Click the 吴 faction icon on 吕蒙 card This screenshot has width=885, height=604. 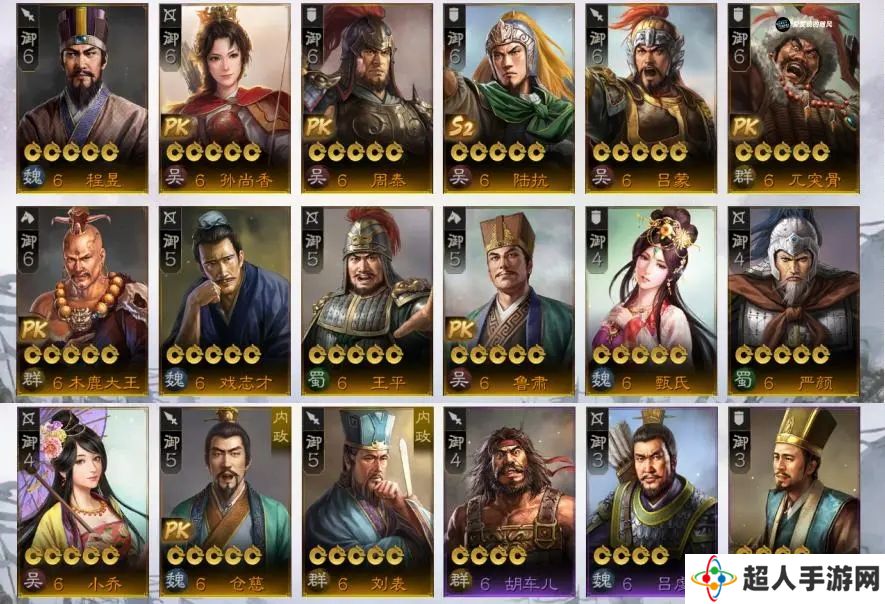pyautogui.click(x=601, y=177)
